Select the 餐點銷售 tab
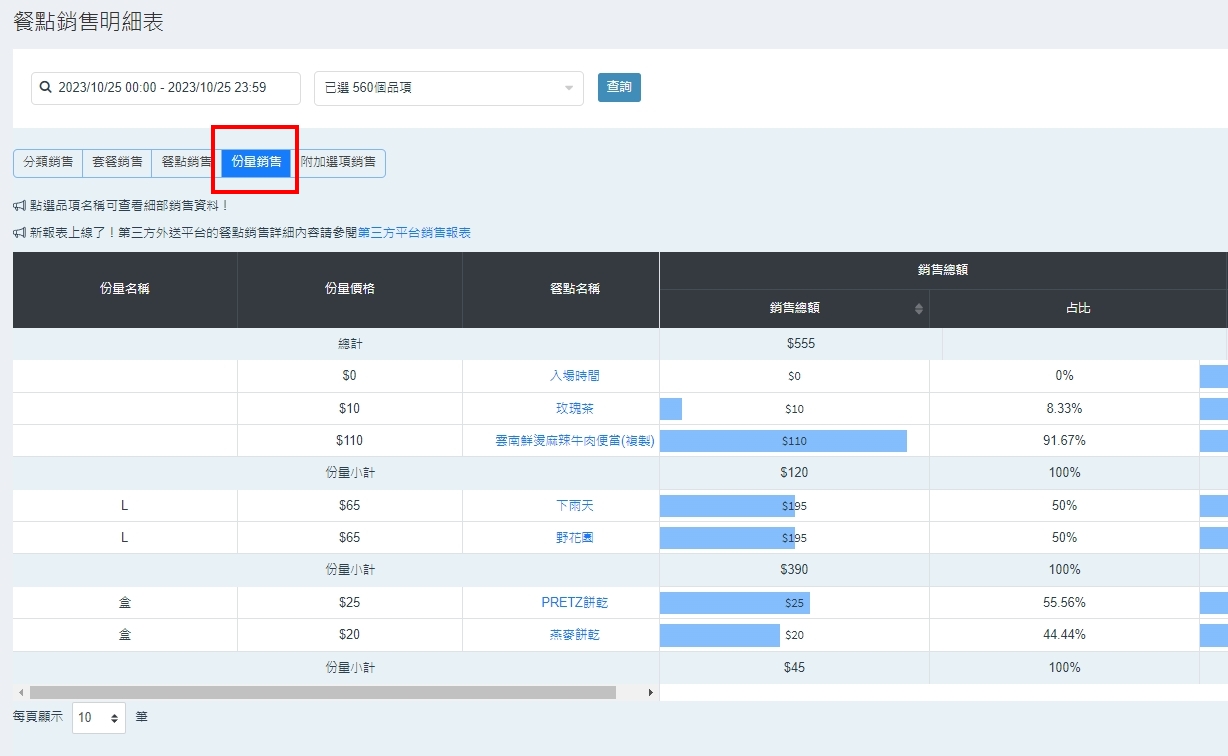 coord(186,162)
